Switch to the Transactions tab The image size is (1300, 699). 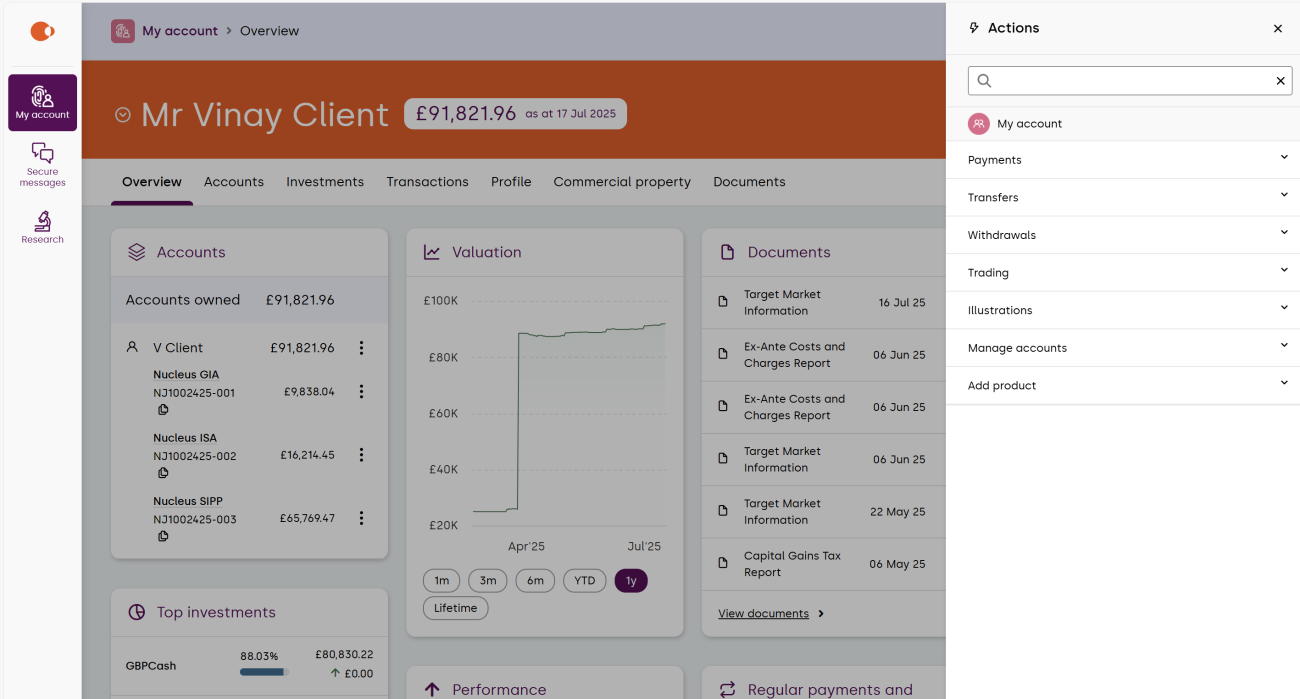[x=427, y=182]
